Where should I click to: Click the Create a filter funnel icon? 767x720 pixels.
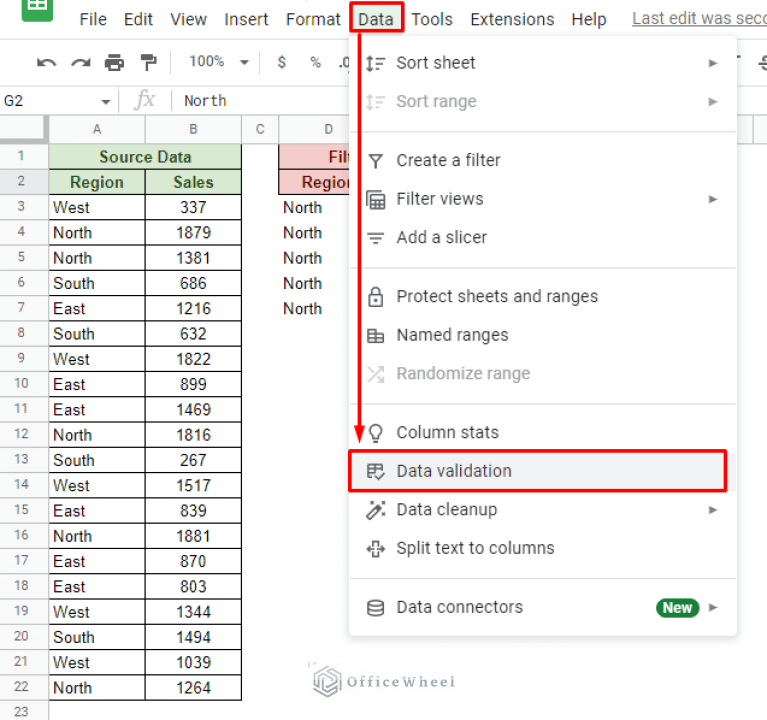coord(376,160)
